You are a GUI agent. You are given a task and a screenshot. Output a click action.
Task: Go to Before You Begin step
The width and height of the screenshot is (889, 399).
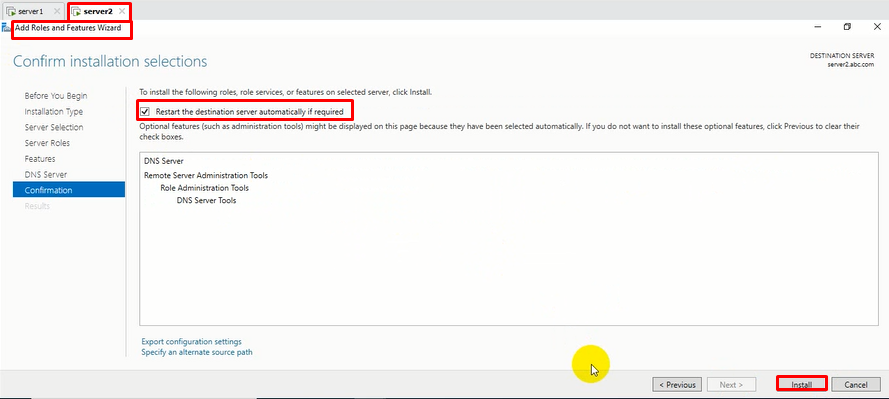point(56,96)
